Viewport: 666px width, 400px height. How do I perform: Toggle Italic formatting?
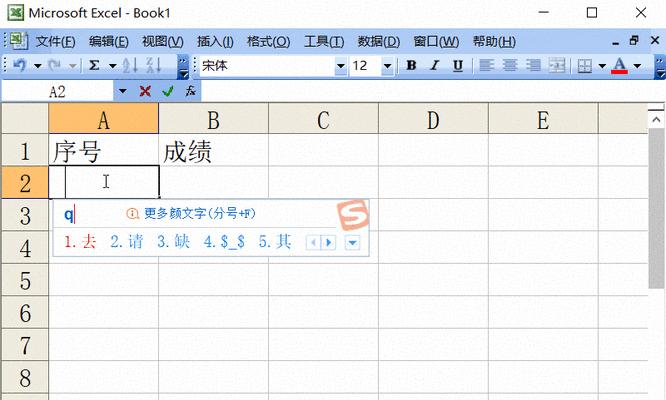pos(434,65)
